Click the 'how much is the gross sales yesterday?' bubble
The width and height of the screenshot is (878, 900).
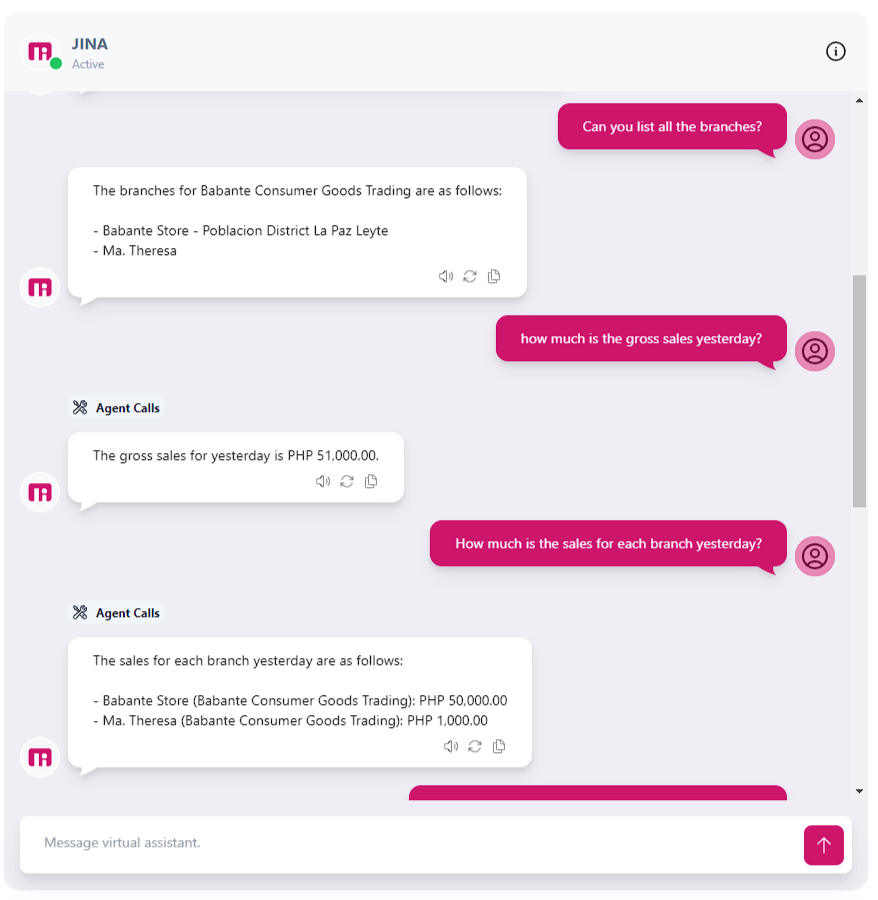[x=641, y=339]
